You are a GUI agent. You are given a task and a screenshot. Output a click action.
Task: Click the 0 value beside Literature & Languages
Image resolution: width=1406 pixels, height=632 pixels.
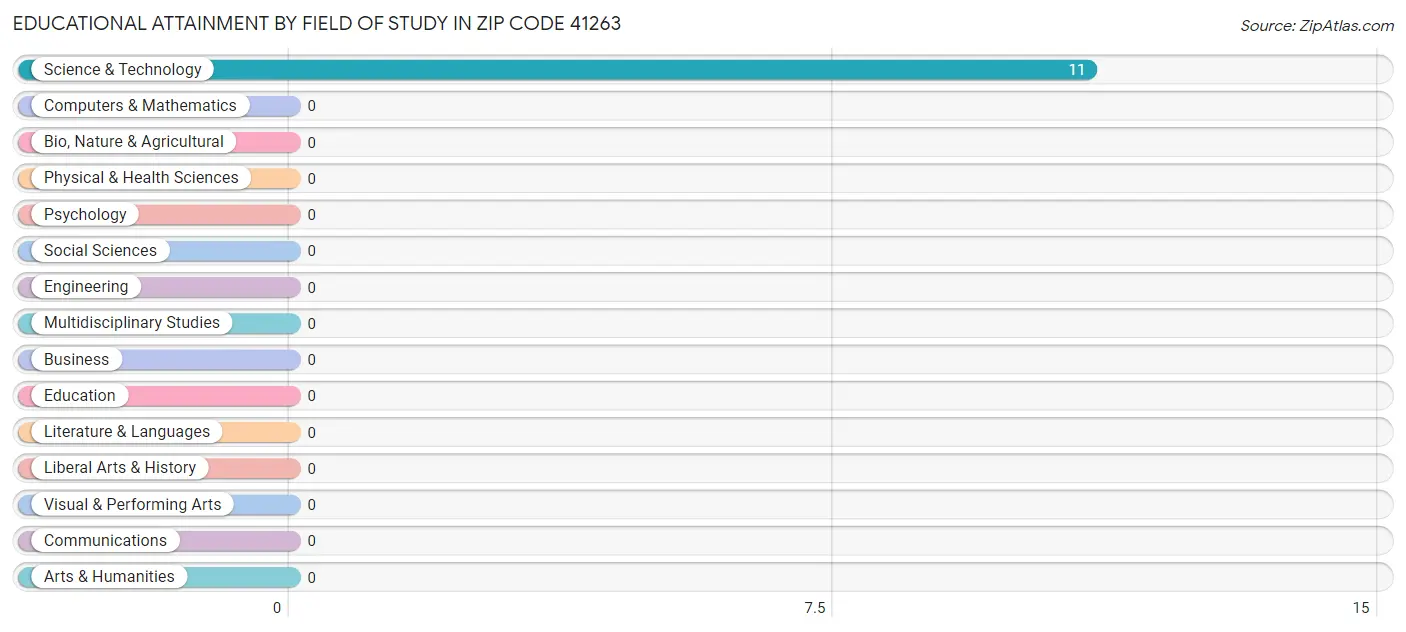(311, 432)
